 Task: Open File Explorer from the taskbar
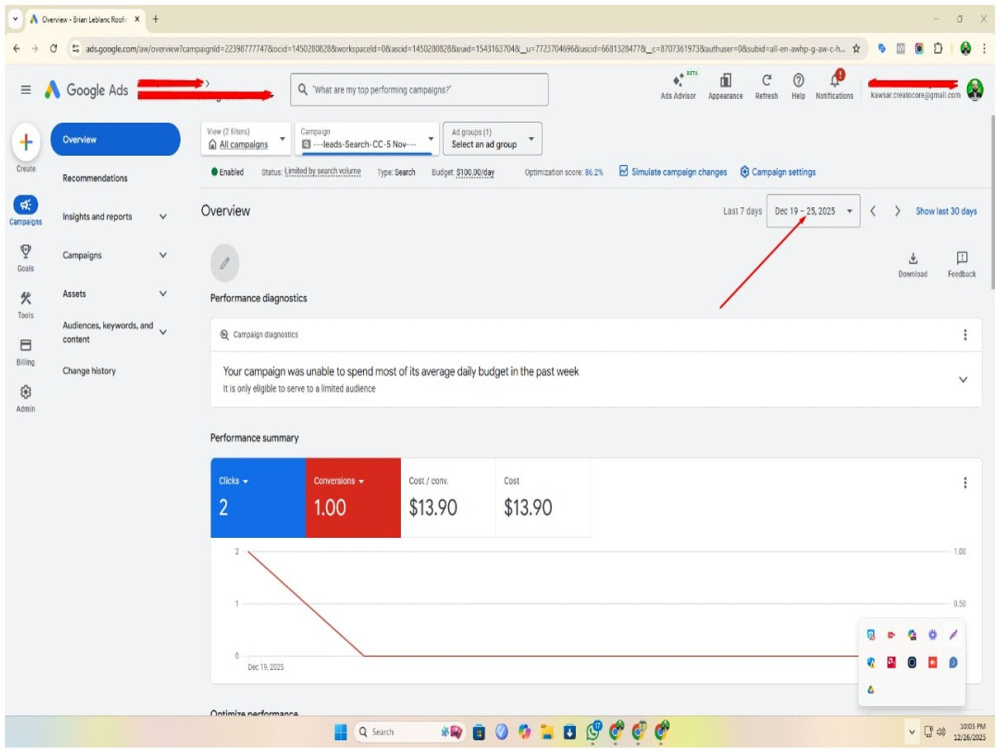547,732
